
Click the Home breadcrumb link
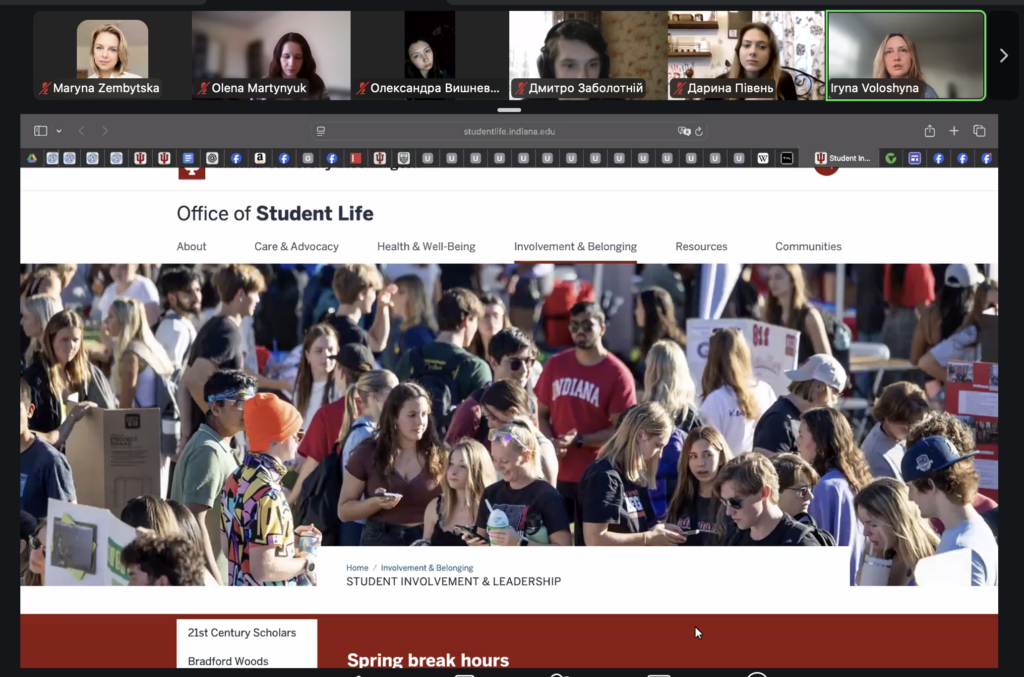click(357, 568)
